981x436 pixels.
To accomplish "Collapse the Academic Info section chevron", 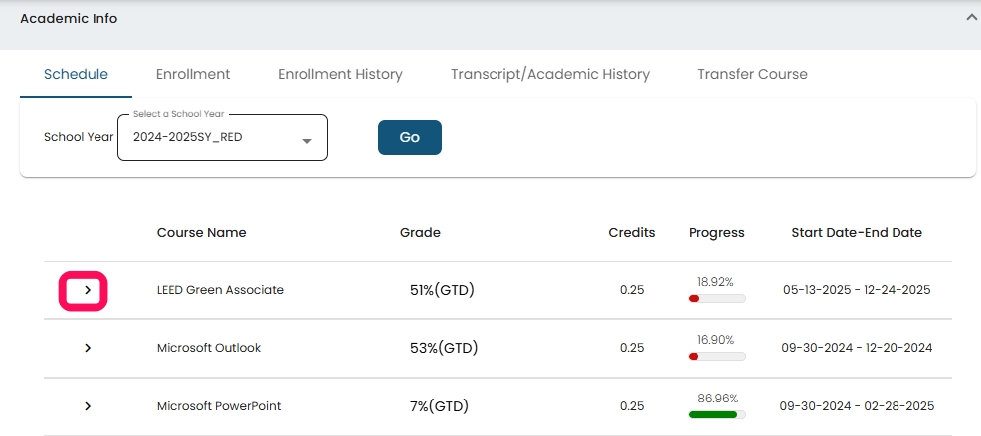I will click(x=970, y=17).
